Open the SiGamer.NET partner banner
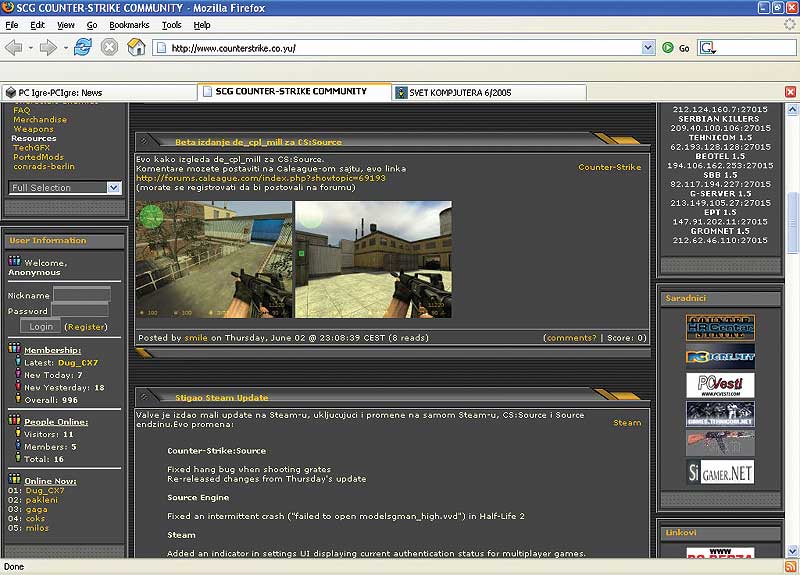This screenshot has height=575, width=800. pyautogui.click(x=720, y=472)
